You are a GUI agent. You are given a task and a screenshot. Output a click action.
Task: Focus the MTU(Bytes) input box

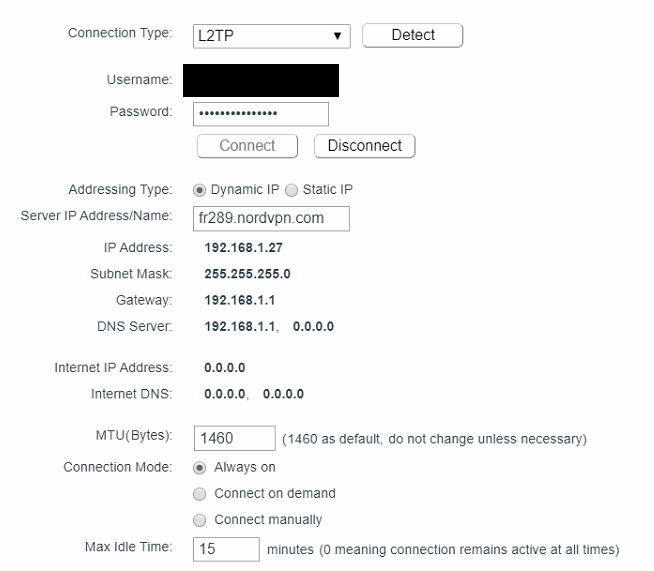233,438
